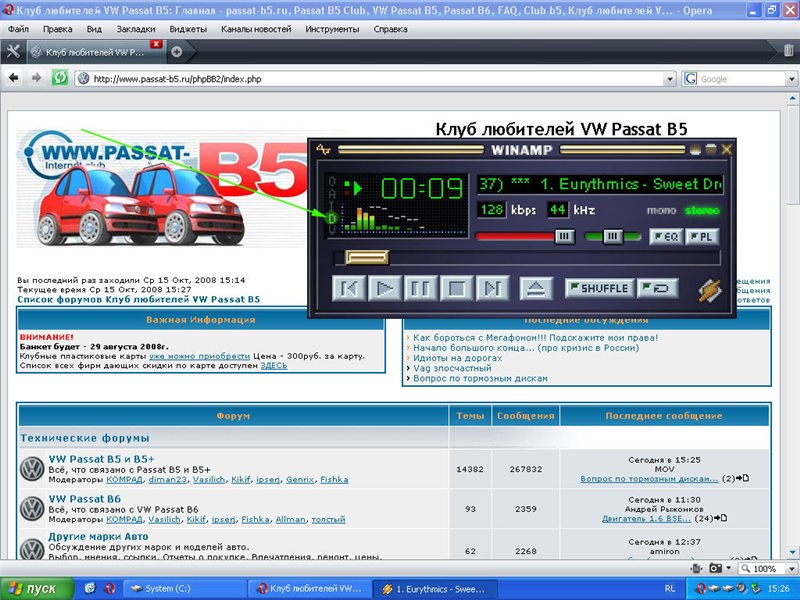The width and height of the screenshot is (800, 600).
Task: Open file with Winamp eject button
Action: (536, 289)
